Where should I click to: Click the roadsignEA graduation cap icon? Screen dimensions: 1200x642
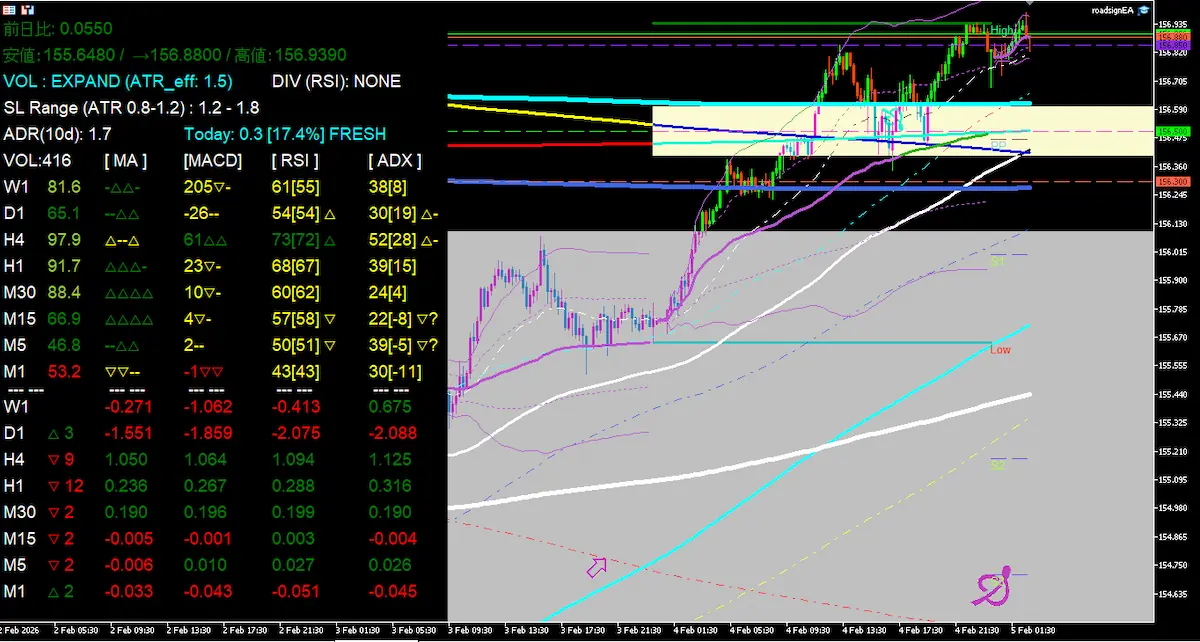[x=1141, y=10]
